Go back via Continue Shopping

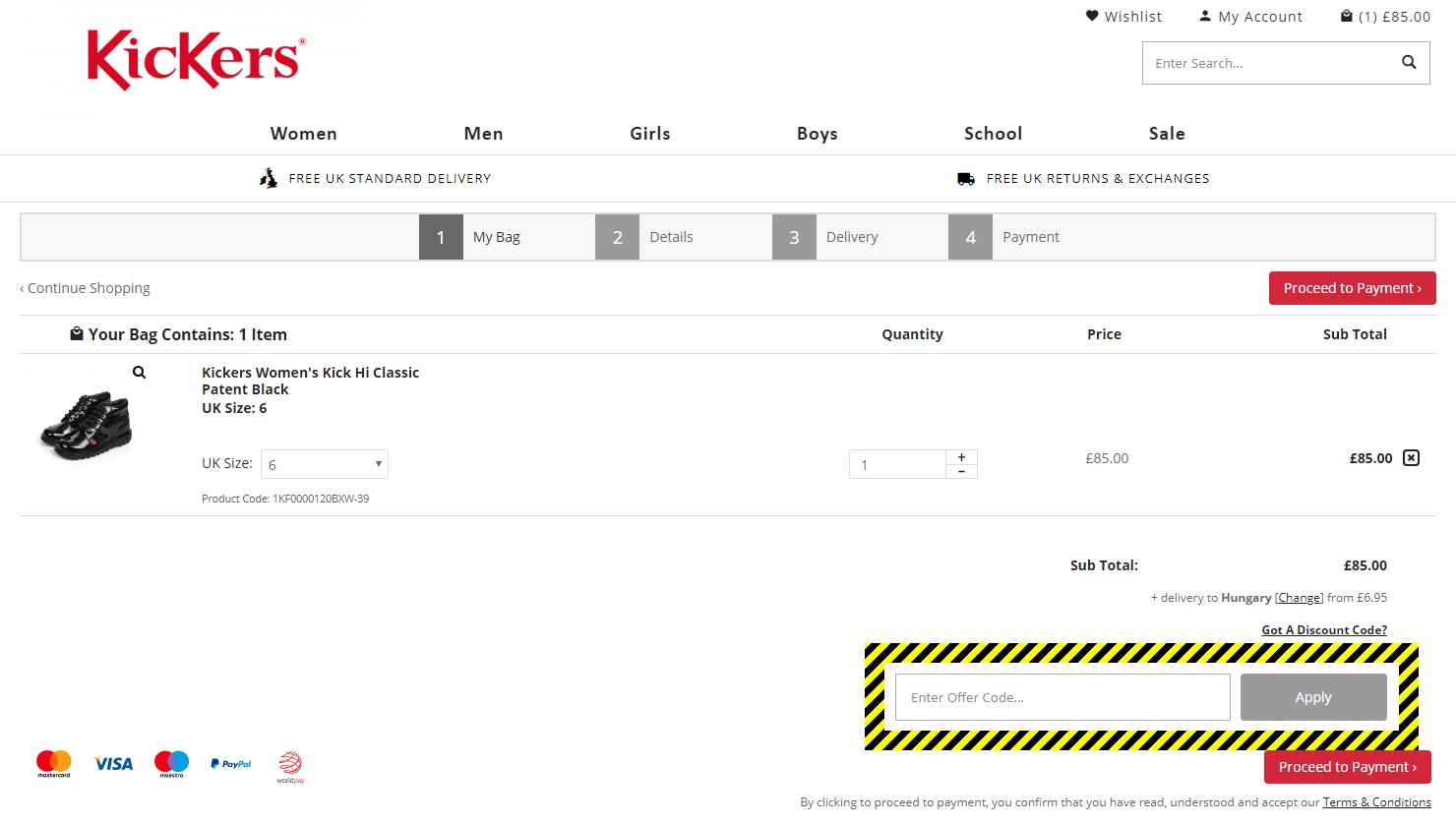point(86,288)
